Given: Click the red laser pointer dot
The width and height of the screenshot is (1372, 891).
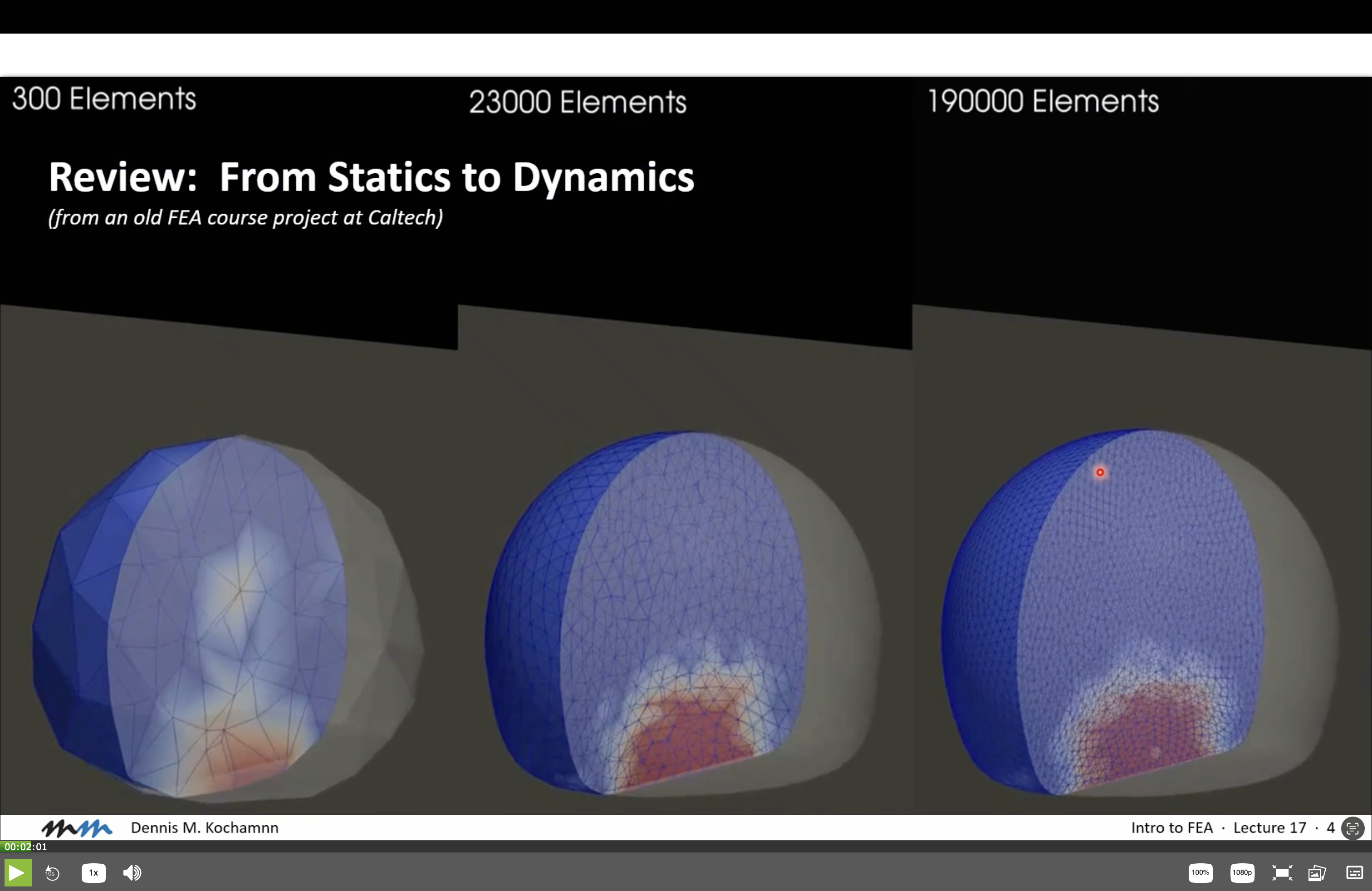Looking at the screenshot, I should click(x=1100, y=473).
